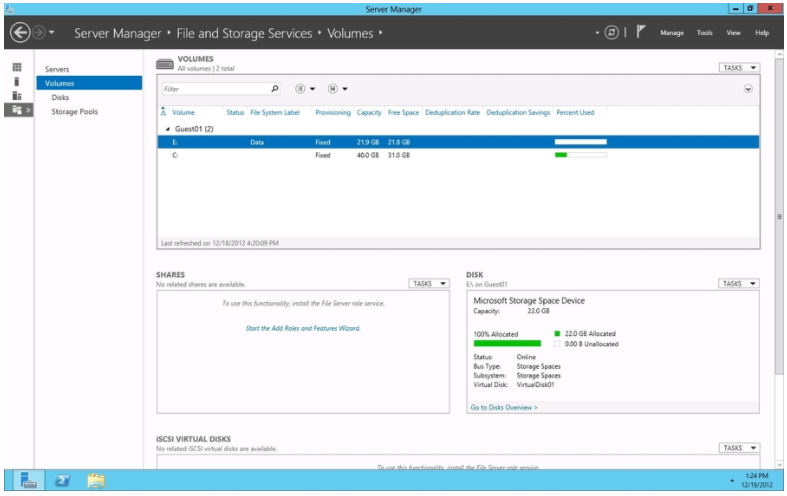Open the notifications flag
The height and width of the screenshot is (496, 787).
click(639, 33)
